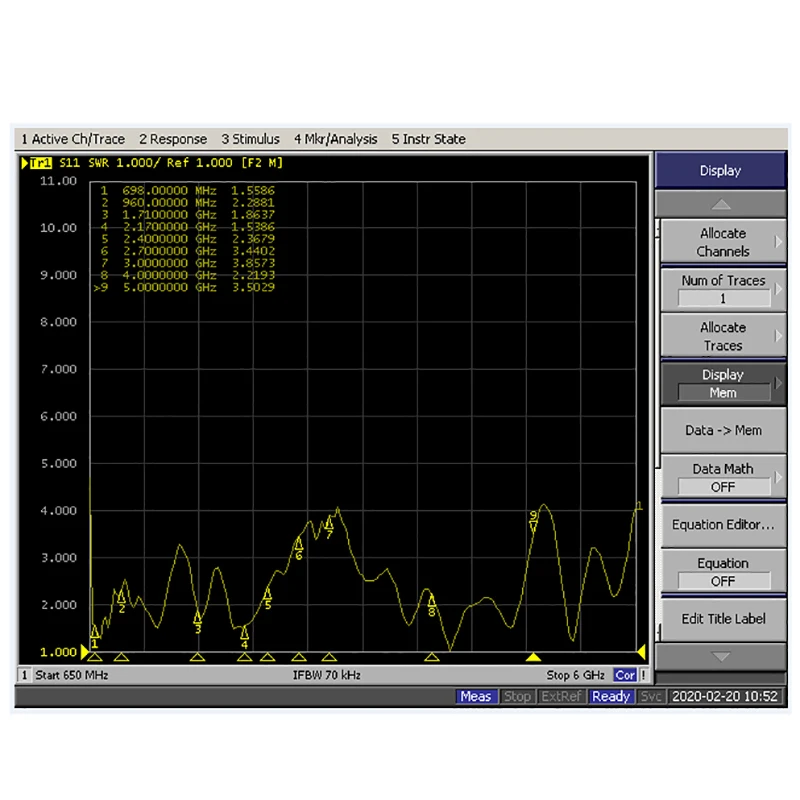Viewport: 800px width, 800px height.
Task: Click marker 1 on the trace
Action: pos(95,635)
